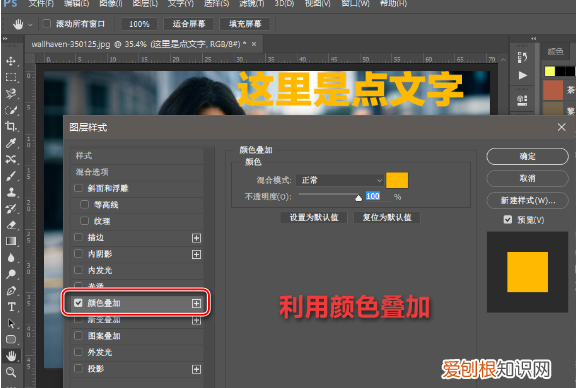Viewport: 576px width, 388px height.
Task: Uncheck 颜色叠加 style checkbox
Action: click(x=78, y=303)
